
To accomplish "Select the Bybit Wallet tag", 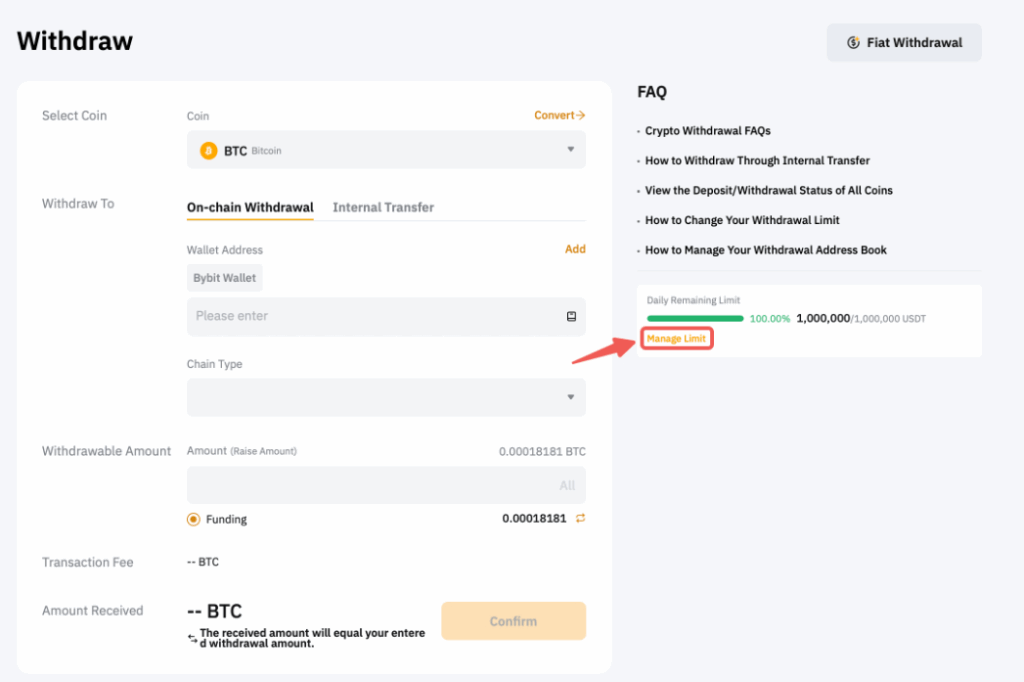I will click(225, 278).
